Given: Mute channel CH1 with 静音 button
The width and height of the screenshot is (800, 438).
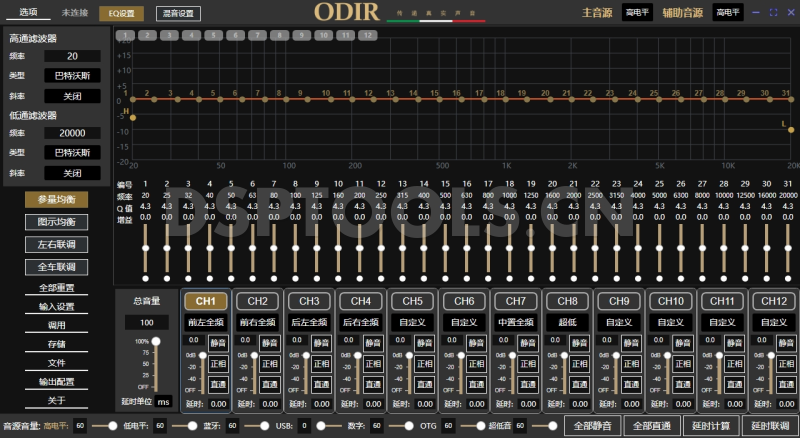Looking at the screenshot, I should pos(217,342).
